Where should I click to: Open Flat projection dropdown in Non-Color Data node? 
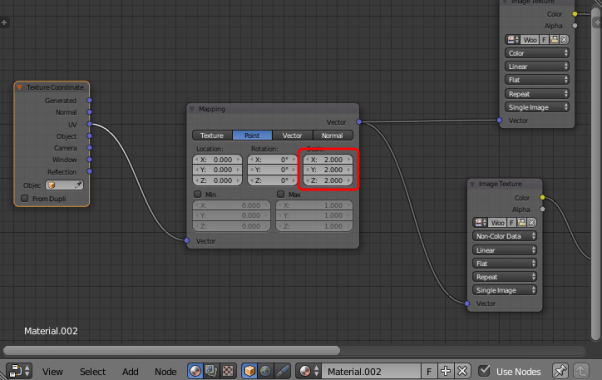click(504, 263)
